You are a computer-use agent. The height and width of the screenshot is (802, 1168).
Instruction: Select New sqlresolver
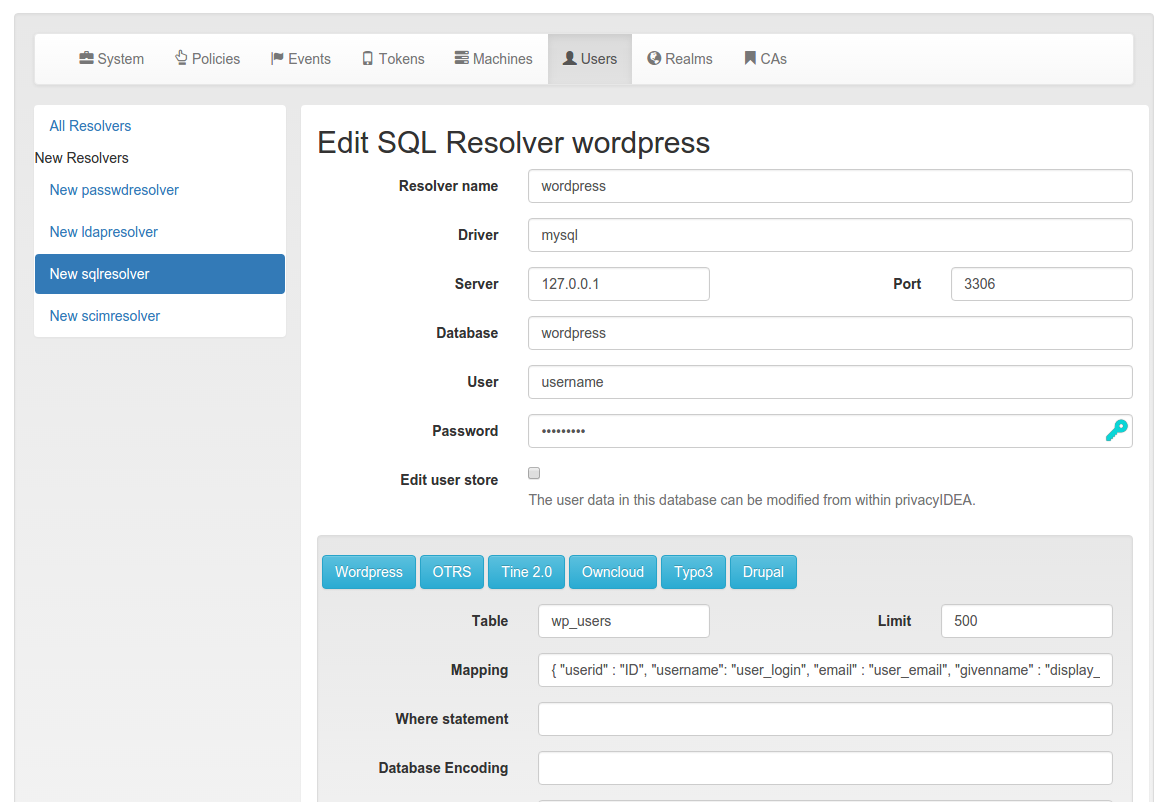pos(159,274)
